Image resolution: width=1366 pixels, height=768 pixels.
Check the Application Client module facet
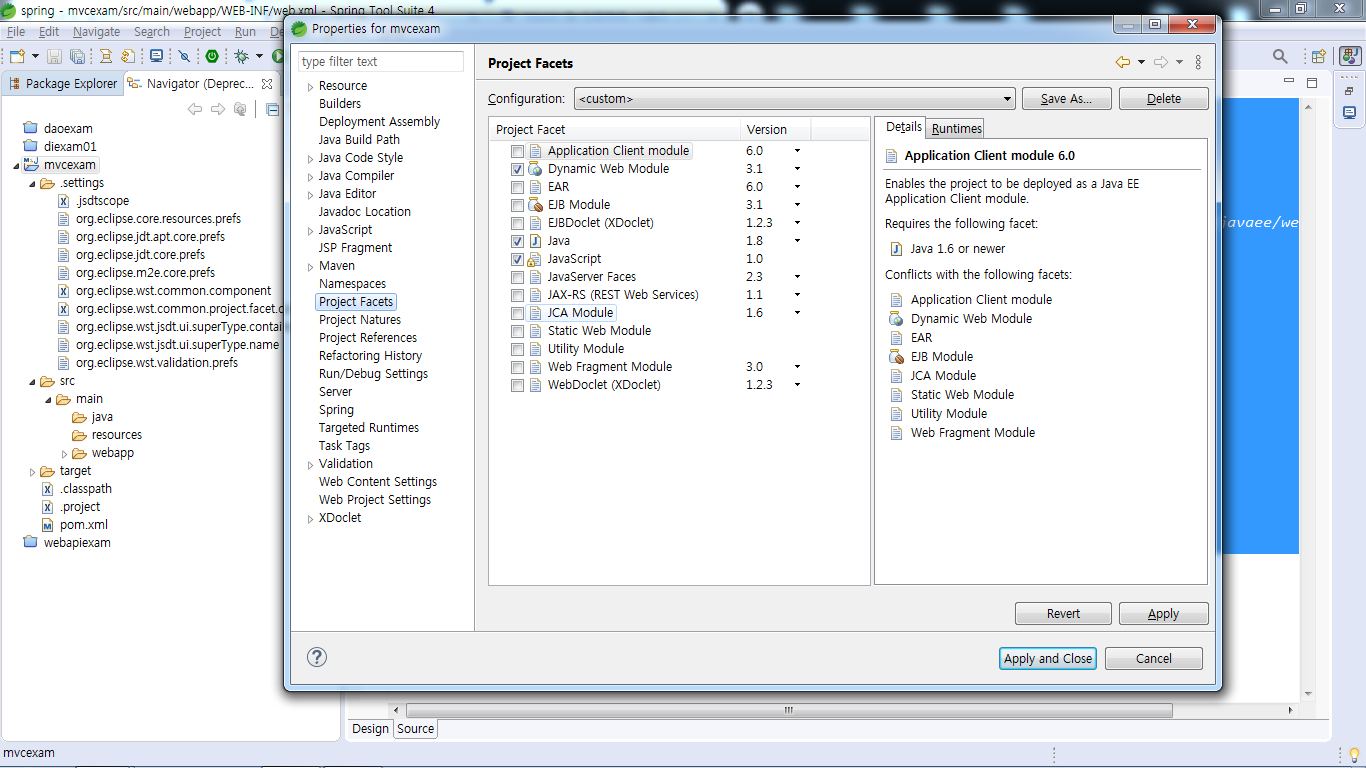tap(517, 151)
